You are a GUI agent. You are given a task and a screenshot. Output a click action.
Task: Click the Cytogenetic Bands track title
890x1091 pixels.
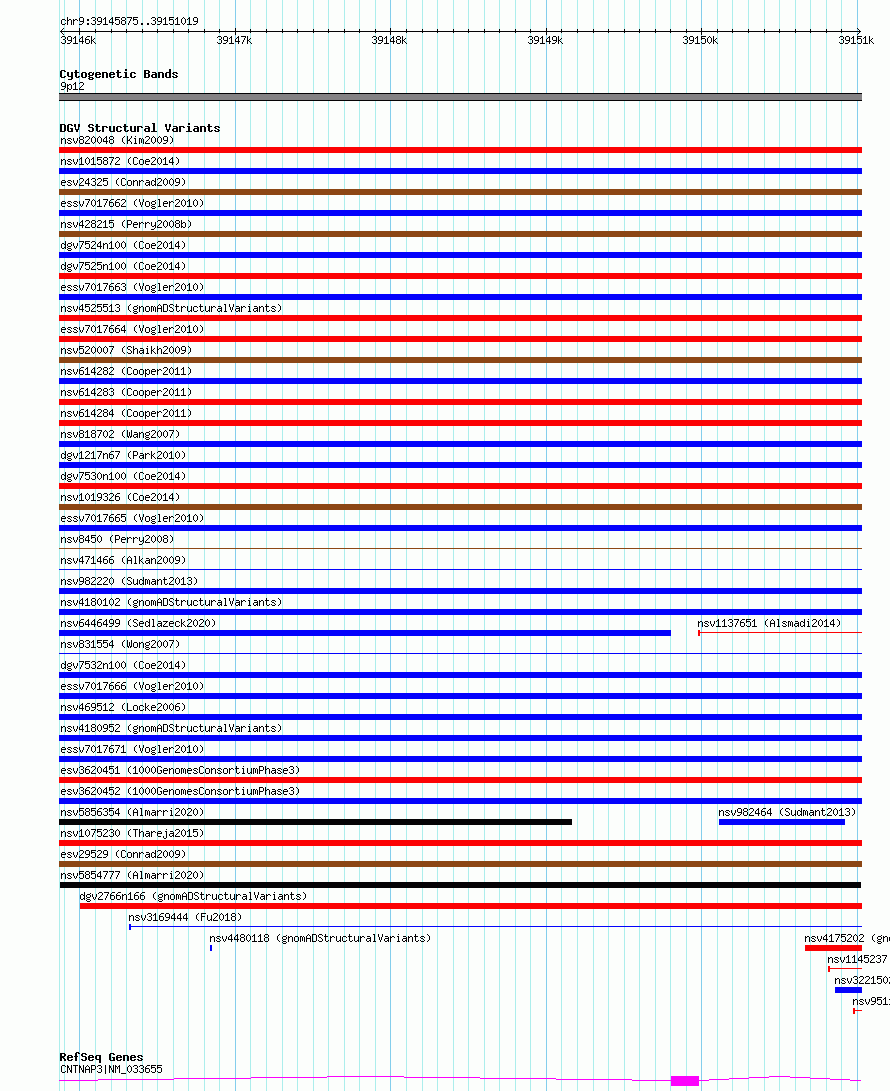pyautogui.click(x=119, y=74)
